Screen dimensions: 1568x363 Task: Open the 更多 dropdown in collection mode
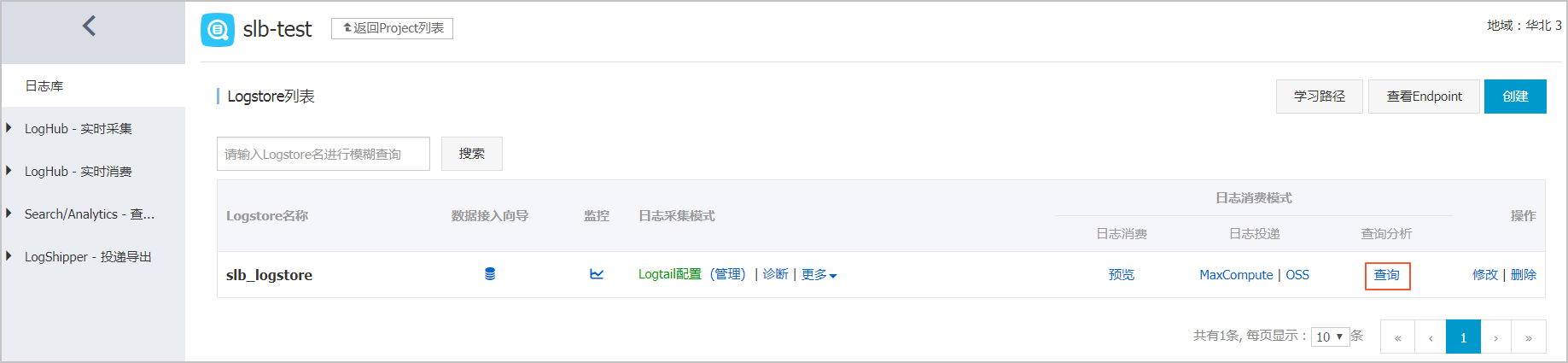click(819, 275)
